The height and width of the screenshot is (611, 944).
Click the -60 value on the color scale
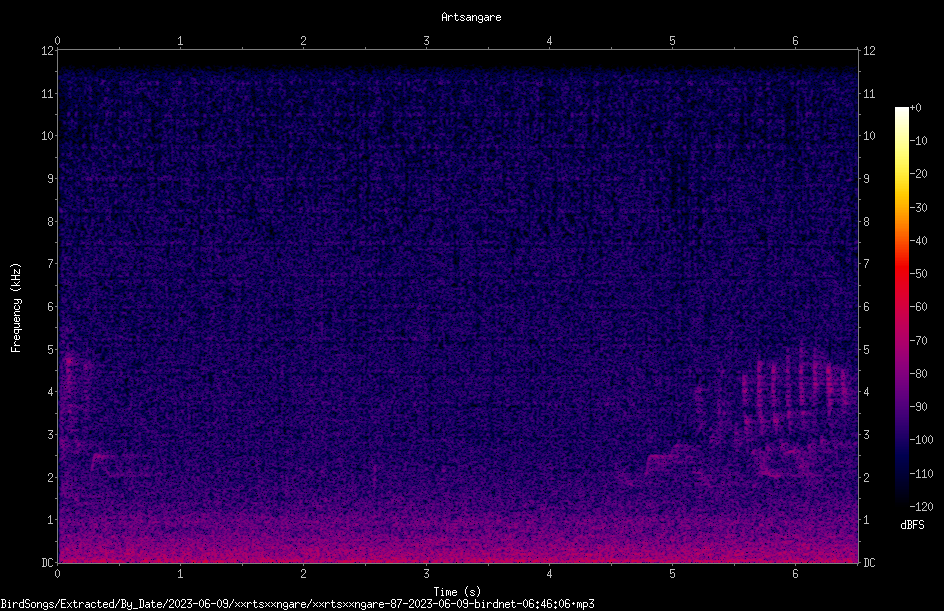[919, 307]
